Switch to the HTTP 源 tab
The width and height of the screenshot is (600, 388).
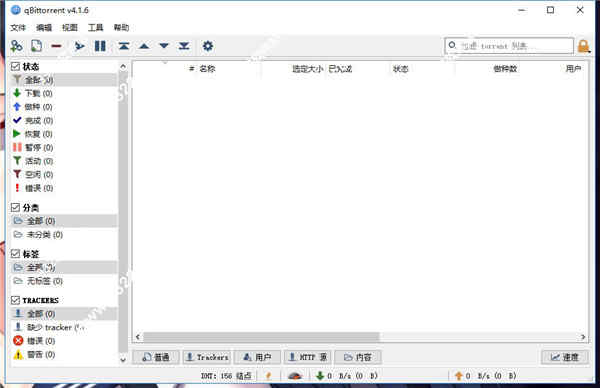pyautogui.click(x=307, y=357)
